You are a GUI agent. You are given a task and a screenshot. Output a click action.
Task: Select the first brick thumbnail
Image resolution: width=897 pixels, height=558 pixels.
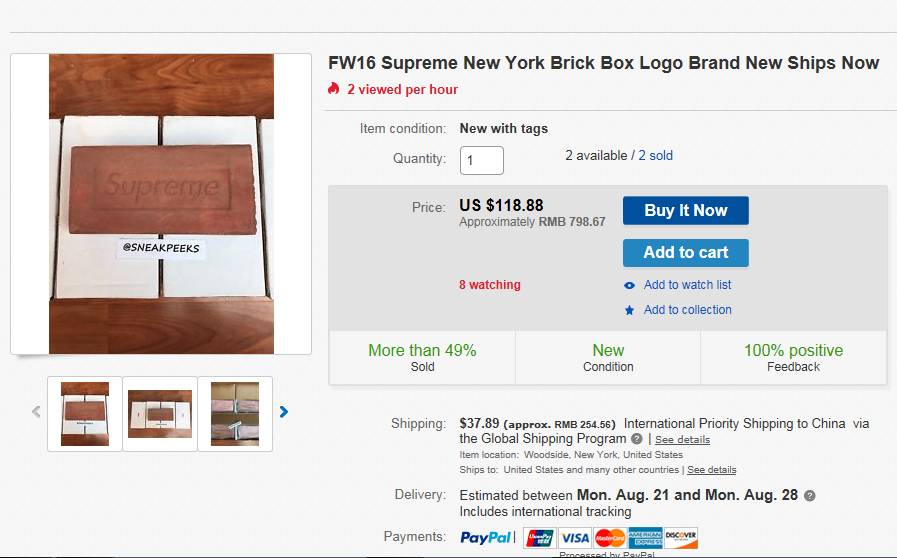click(85, 412)
